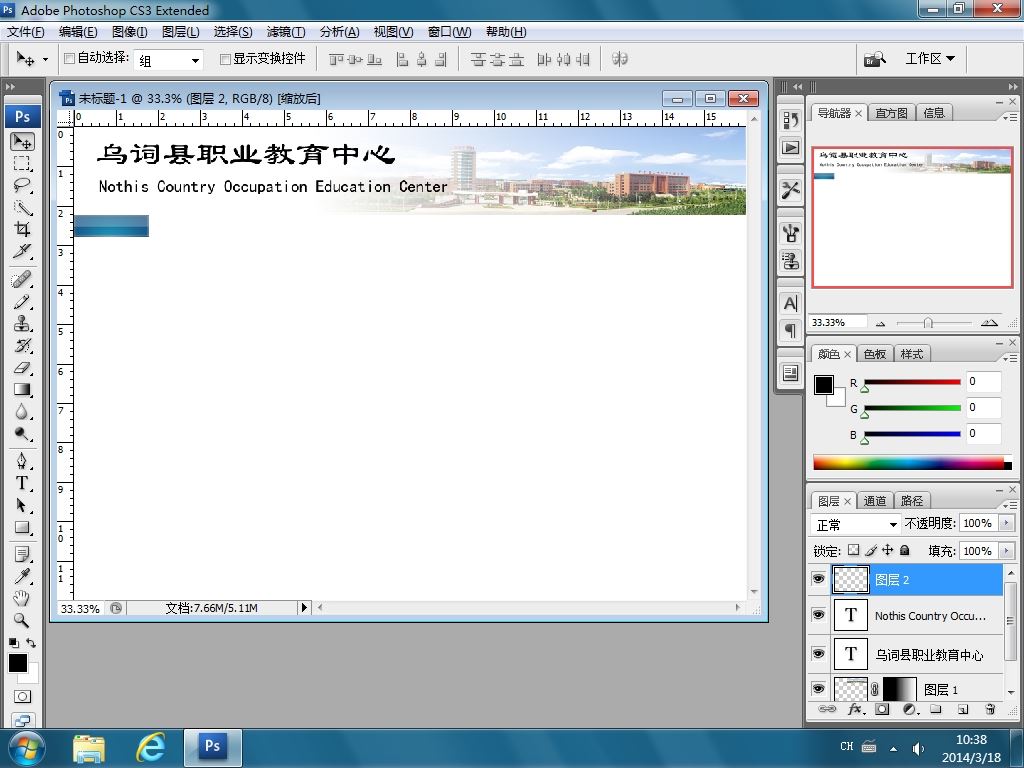Select the Notes tool

pos(22,554)
